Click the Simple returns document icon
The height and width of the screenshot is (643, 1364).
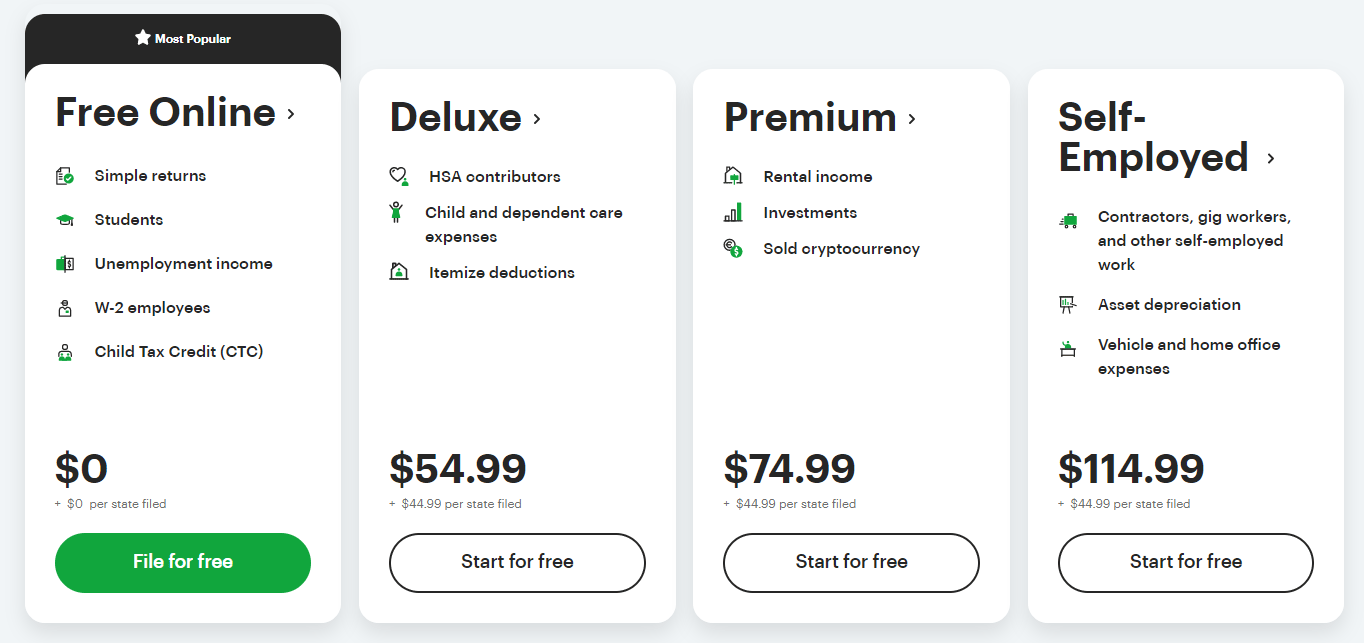point(64,175)
